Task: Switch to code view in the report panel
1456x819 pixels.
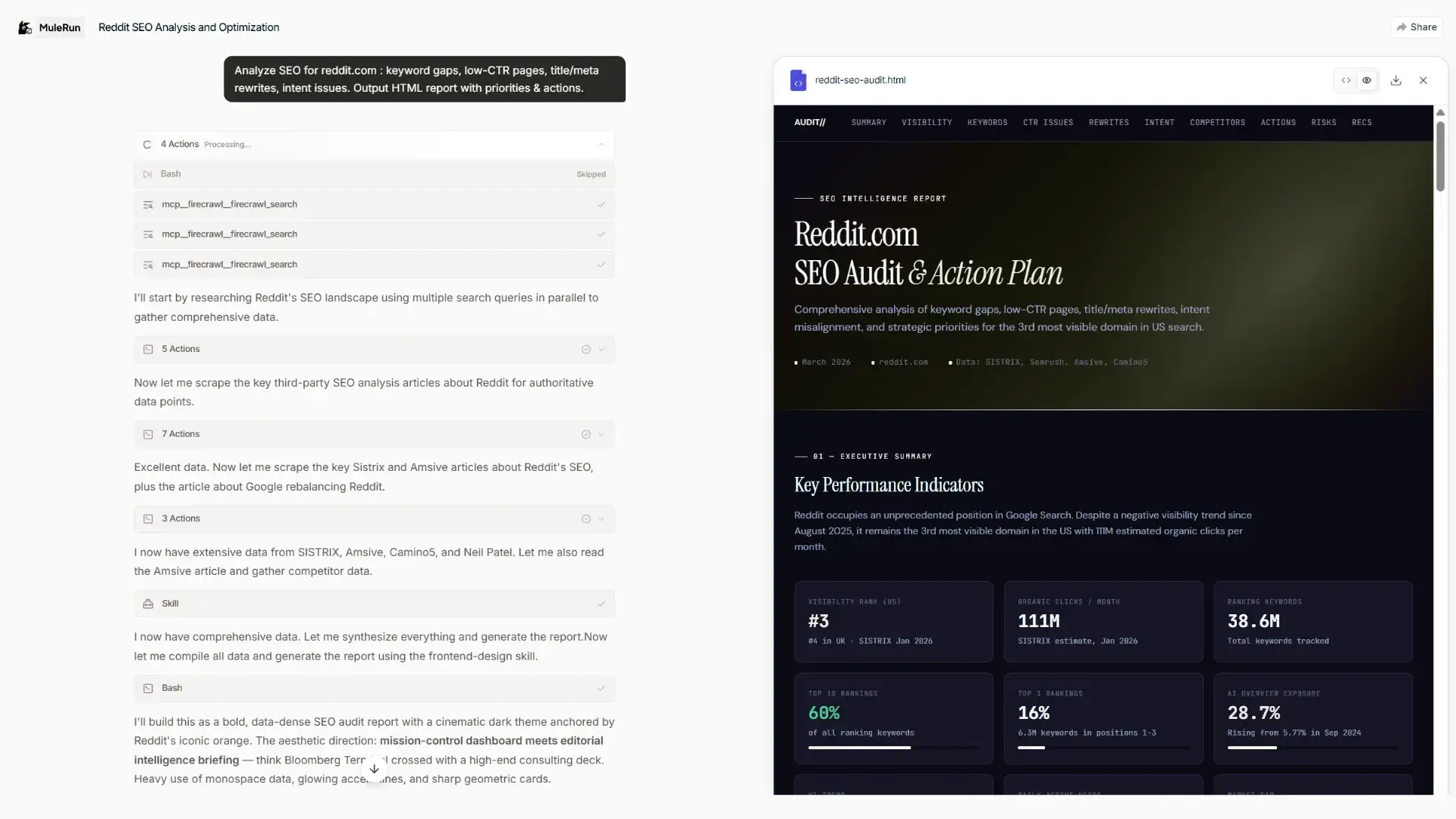Action: tap(1345, 80)
